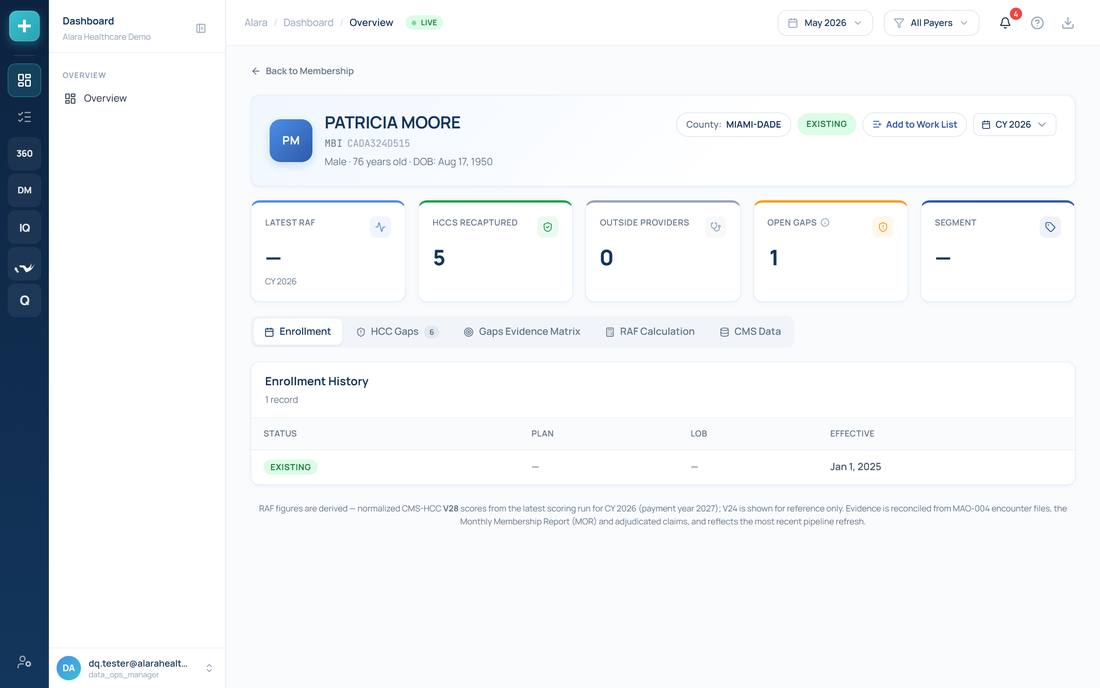The height and width of the screenshot is (688, 1100).
Task: Open the May 2026 date dropdown
Action: click(825, 22)
